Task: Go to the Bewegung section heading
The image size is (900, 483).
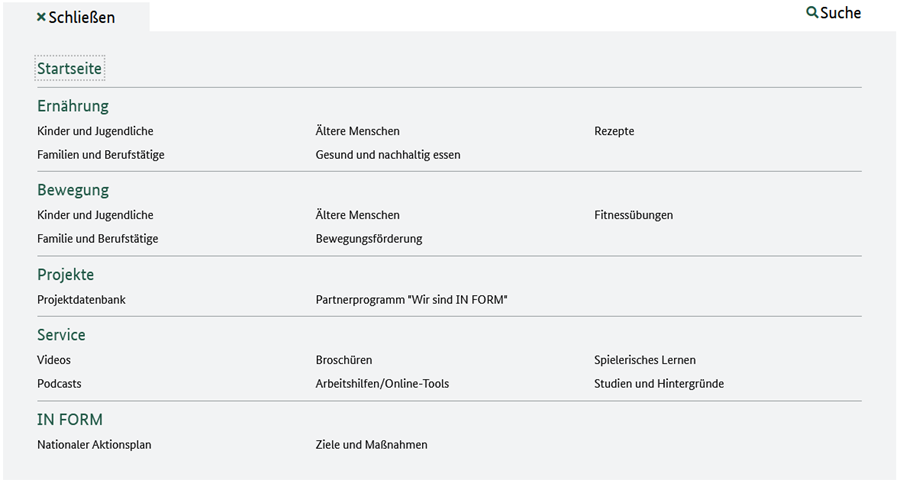Action: (x=73, y=190)
